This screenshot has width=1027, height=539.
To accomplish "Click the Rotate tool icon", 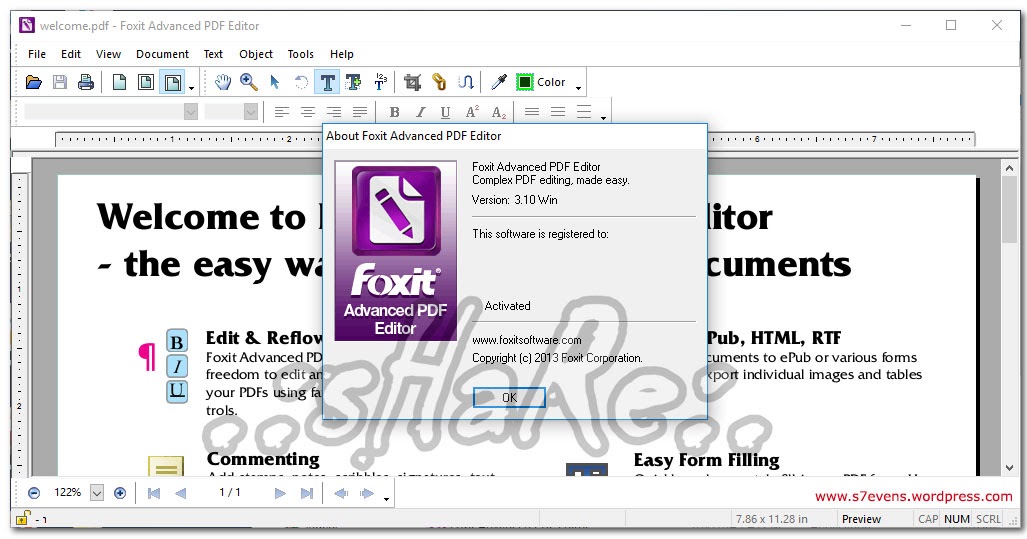I will tap(301, 83).
